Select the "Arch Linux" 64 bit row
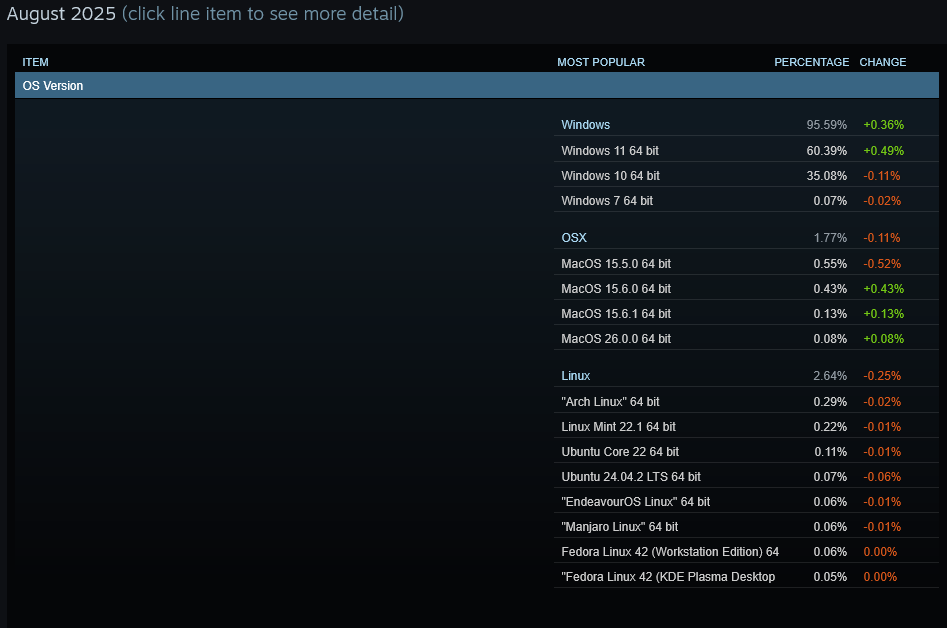The width and height of the screenshot is (947, 628). tap(746, 402)
